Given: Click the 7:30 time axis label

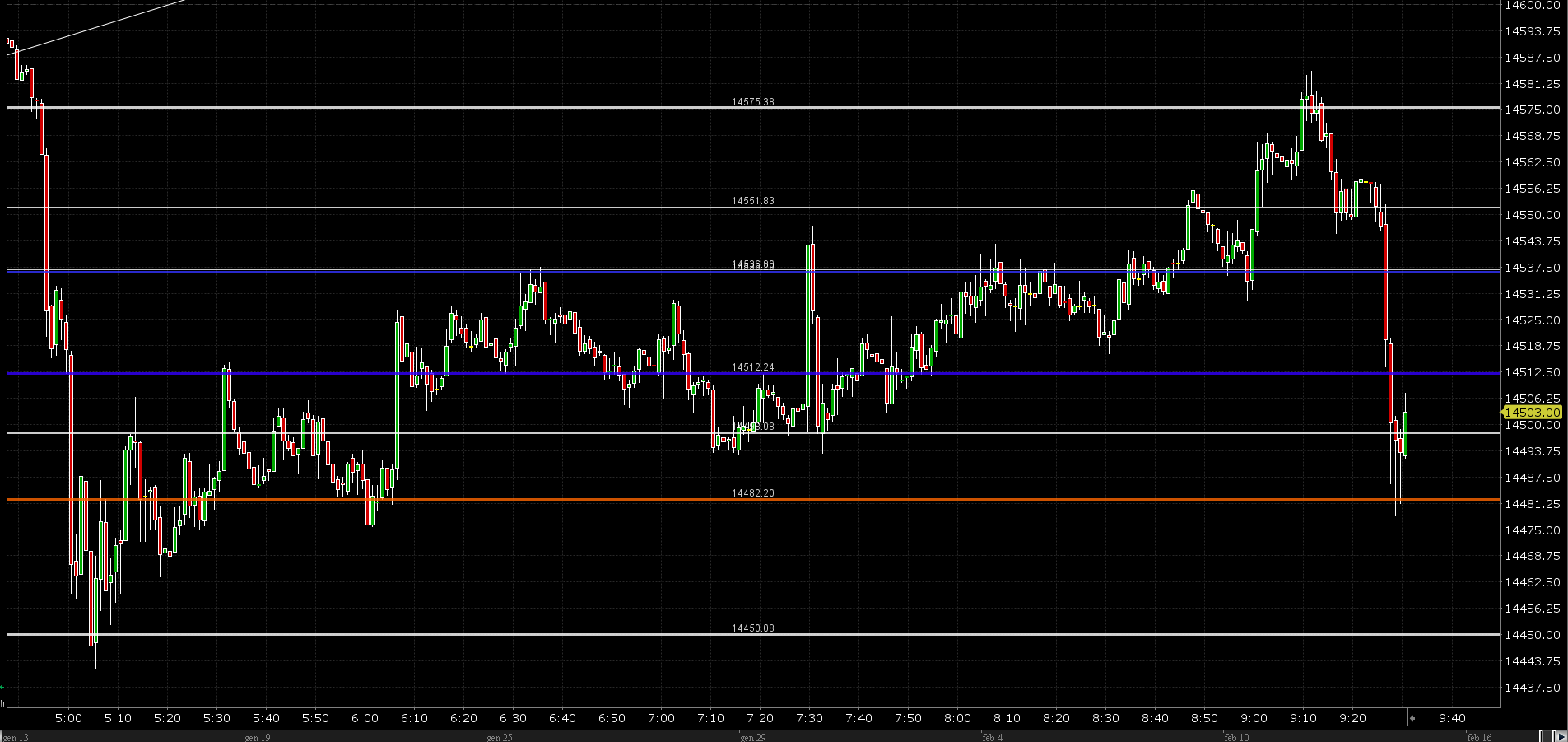Looking at the screenshot, I should (x=809, y=718).
